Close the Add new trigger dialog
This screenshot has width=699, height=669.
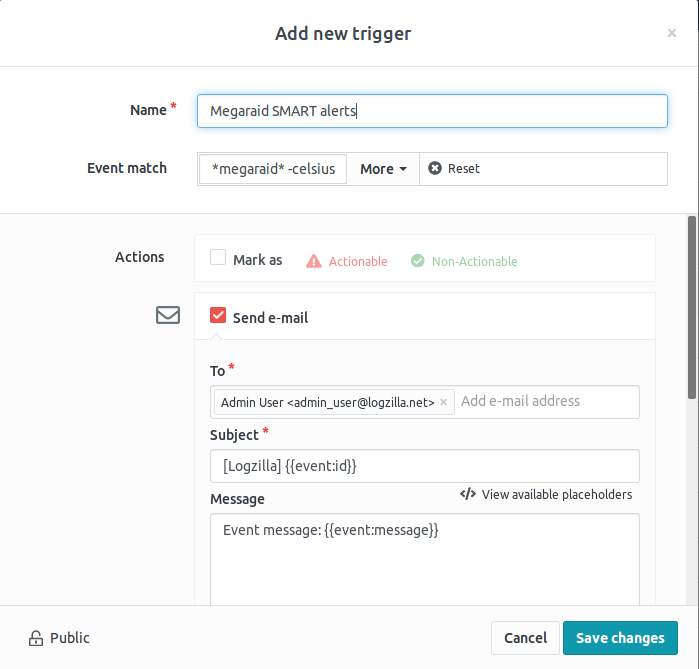[x=671, y=33]
